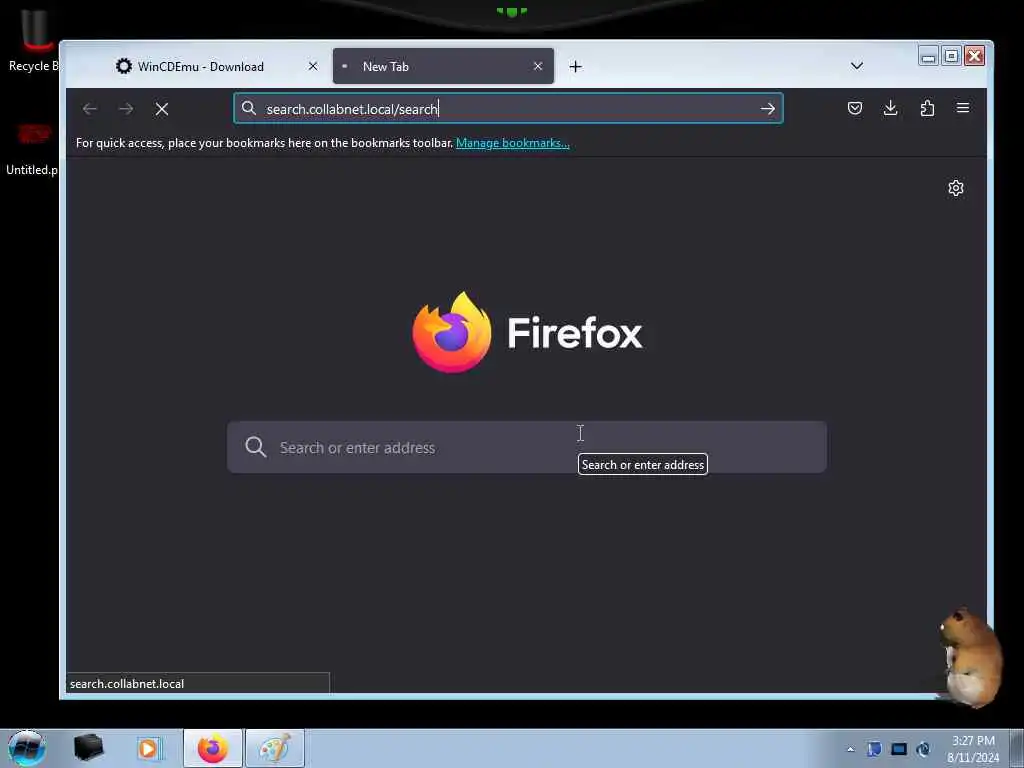This screenshot has width=1024, height=768.
Task: Open the clock showing 3:27 PM
Action: point(973,749)
